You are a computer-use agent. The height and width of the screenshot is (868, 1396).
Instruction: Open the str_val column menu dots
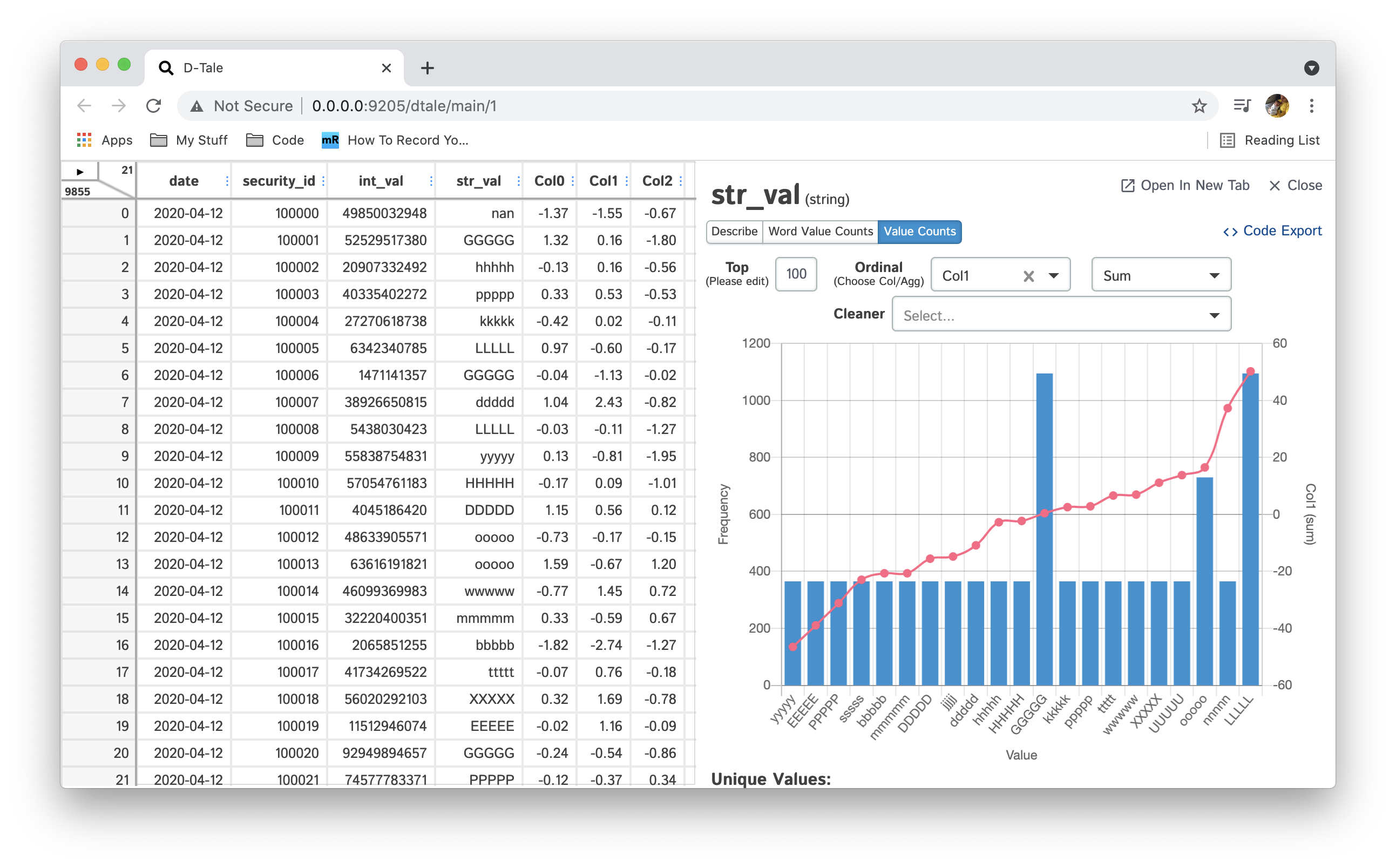pos(518,181)
